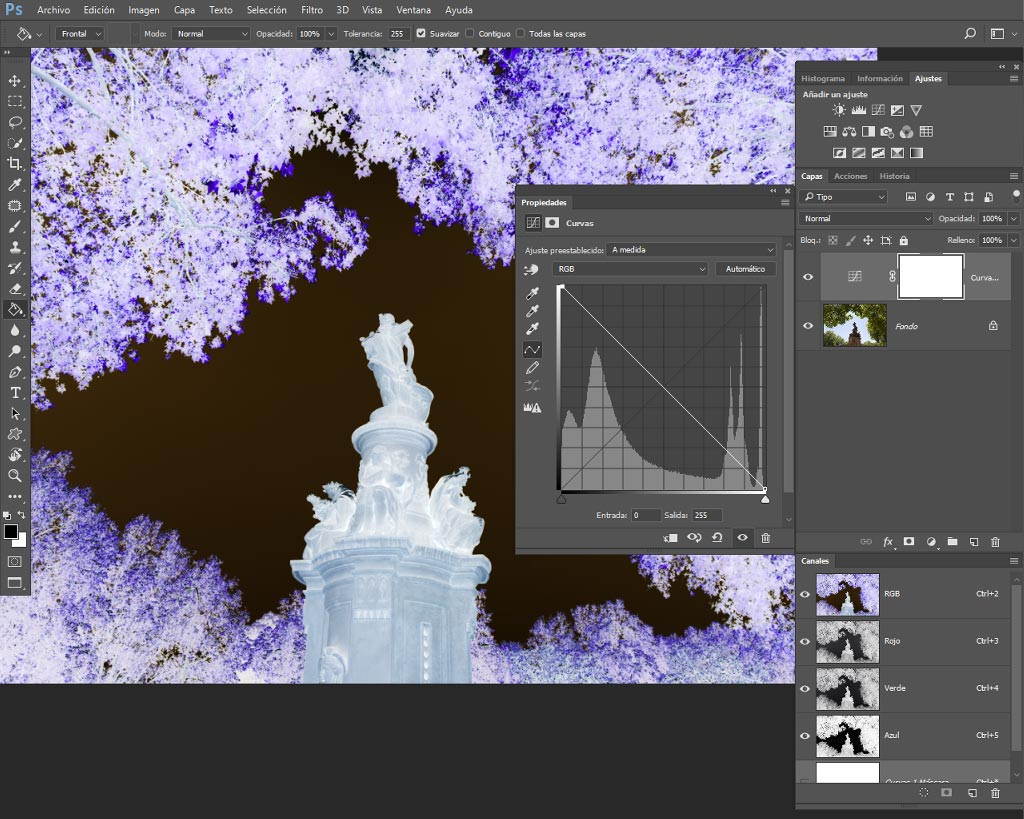Create a new group folder
Viewport: 1024px width, 819px height.
coord(952,541)
